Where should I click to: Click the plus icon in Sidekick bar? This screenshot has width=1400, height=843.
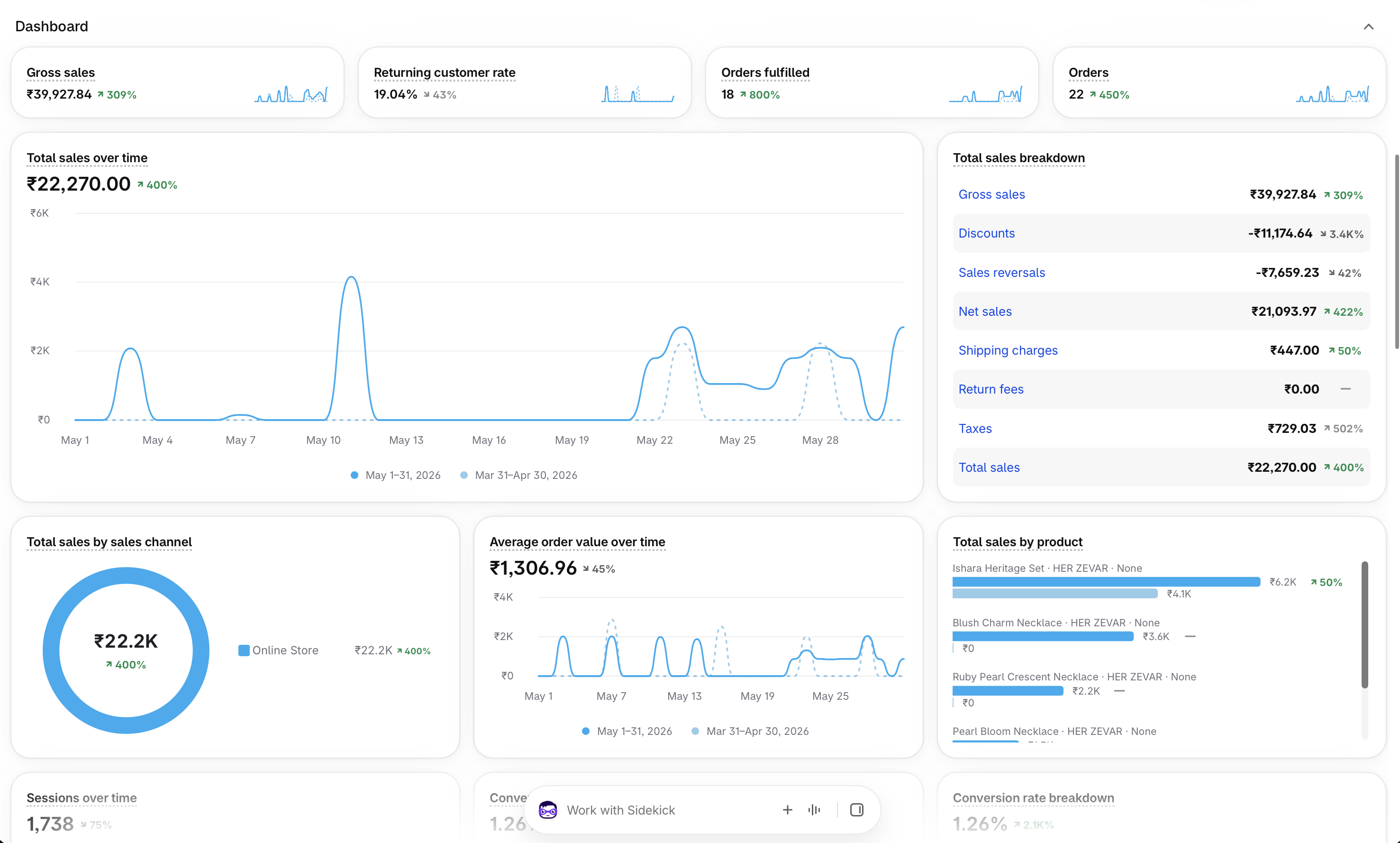(x=787, y=809)
